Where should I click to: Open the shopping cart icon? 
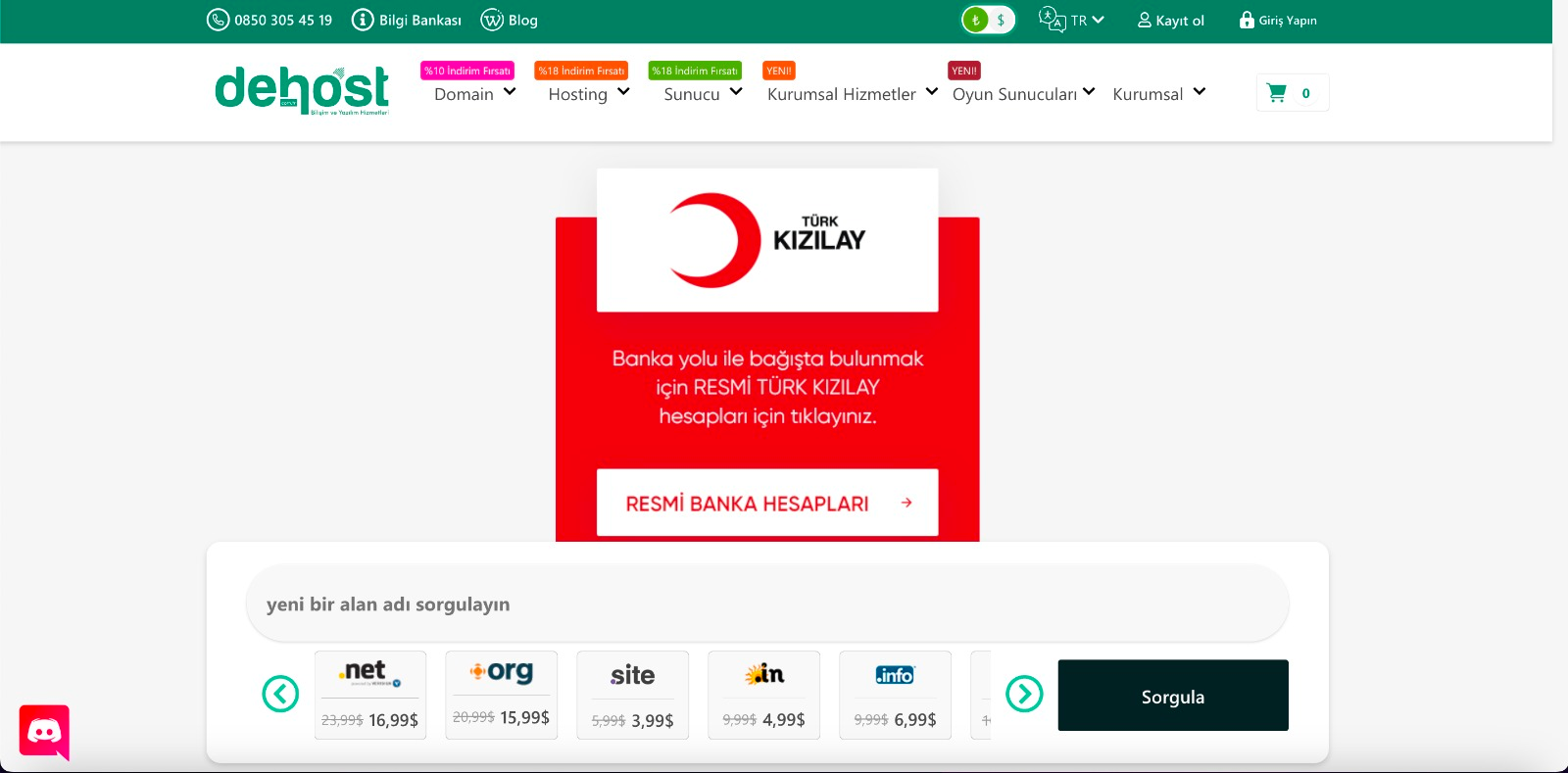click(1276, 93)
